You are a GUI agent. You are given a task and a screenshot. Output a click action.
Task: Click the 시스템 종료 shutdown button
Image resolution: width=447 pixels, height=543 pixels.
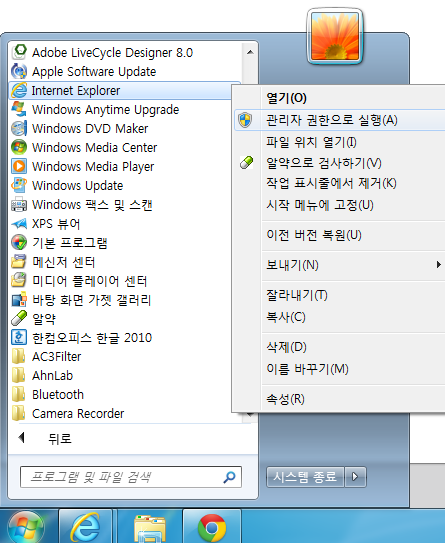305,477
